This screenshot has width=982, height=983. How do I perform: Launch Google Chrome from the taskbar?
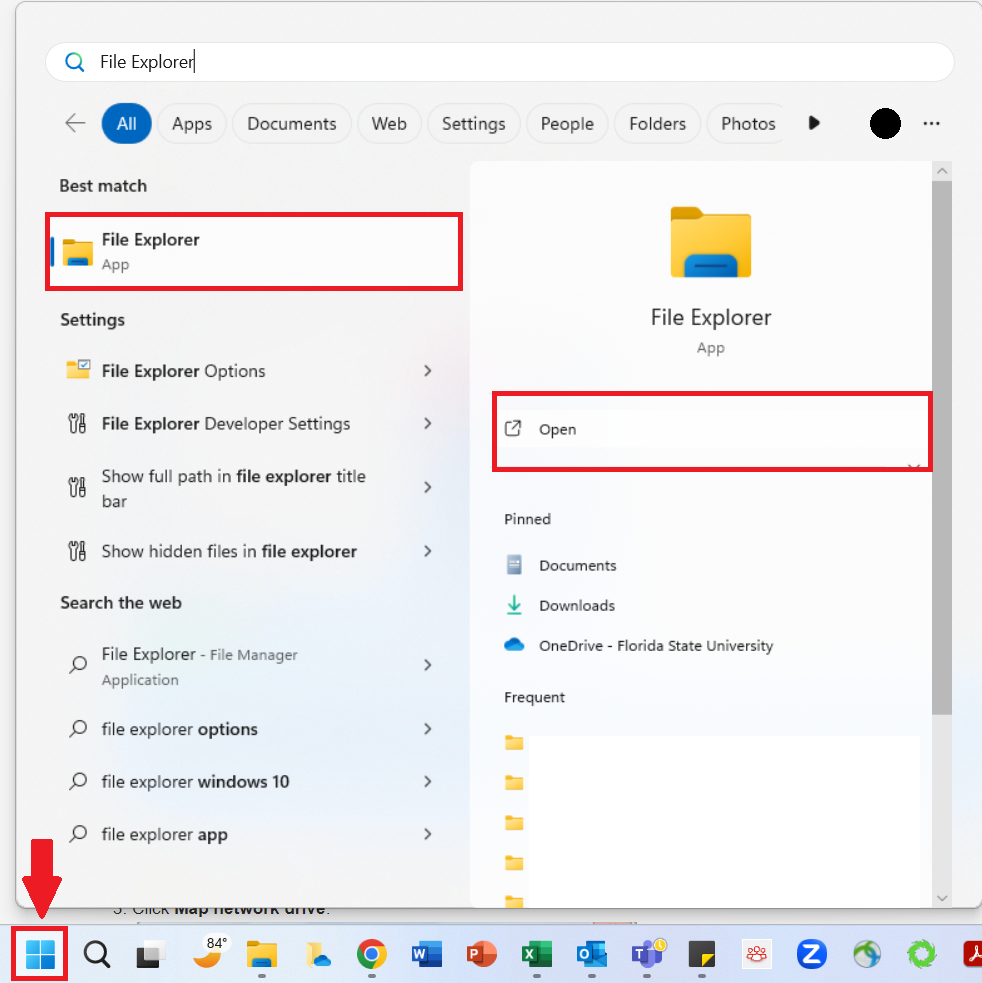pos(371,954)
